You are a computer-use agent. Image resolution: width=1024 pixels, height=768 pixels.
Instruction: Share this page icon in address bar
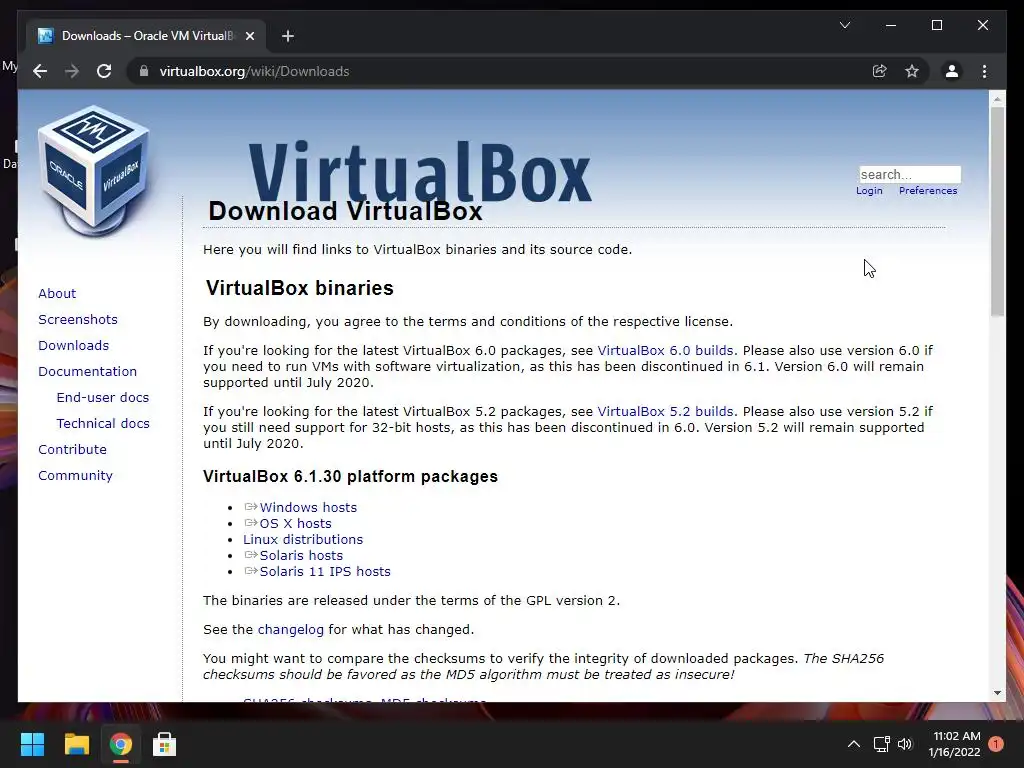880,71
